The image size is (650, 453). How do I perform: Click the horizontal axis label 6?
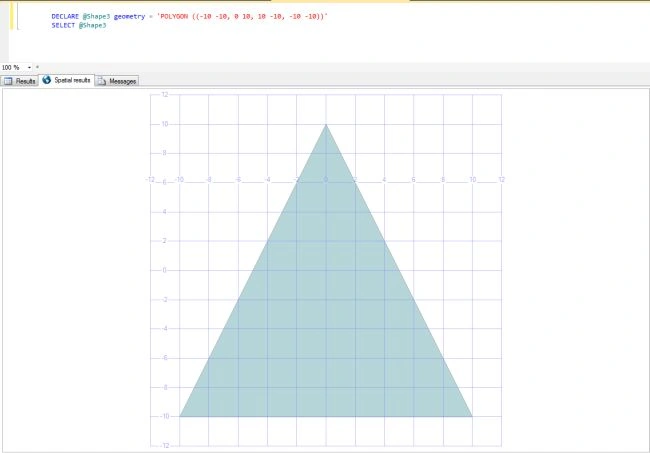pyautogui.click(x=413, y=179)
